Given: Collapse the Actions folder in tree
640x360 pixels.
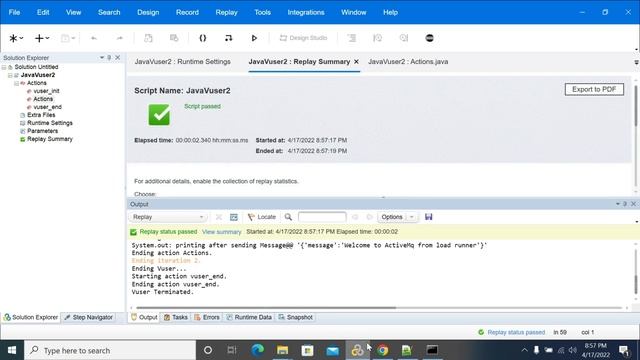Looking at the screenshot, I should click(16, 83).
